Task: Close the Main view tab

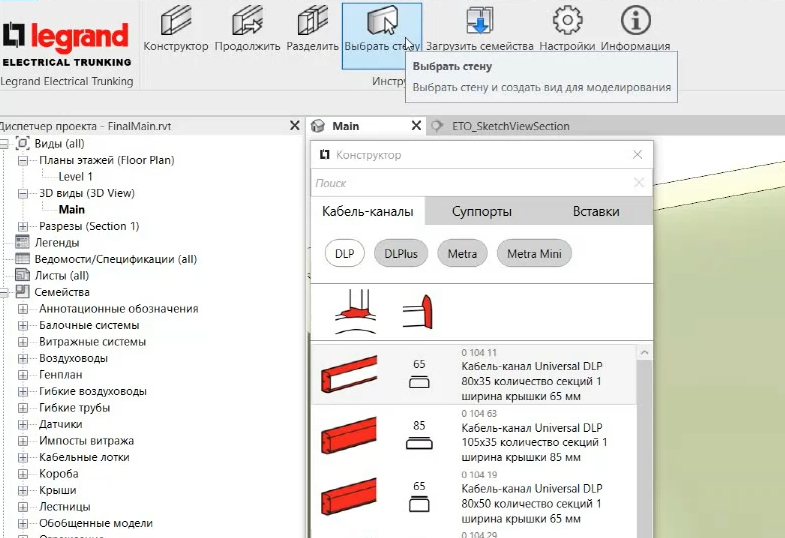Action: (416, 126)
